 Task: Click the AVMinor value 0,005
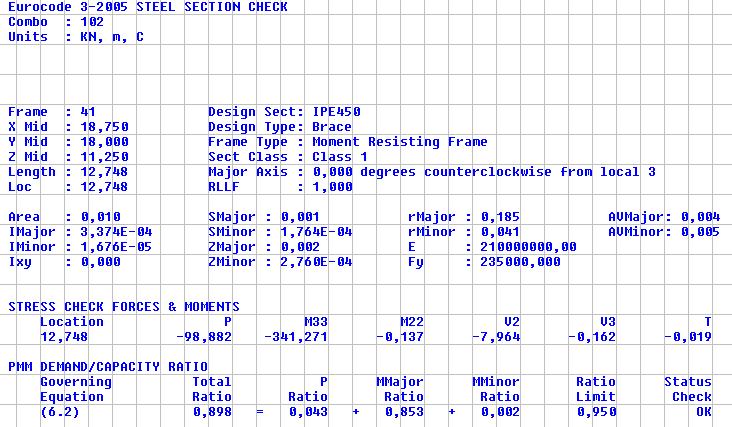tap(700, 232)
